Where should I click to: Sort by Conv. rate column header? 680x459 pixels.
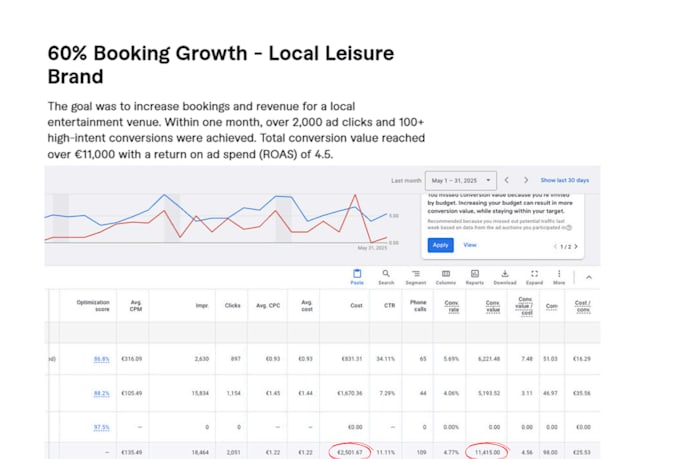click(x=452, y=306)
